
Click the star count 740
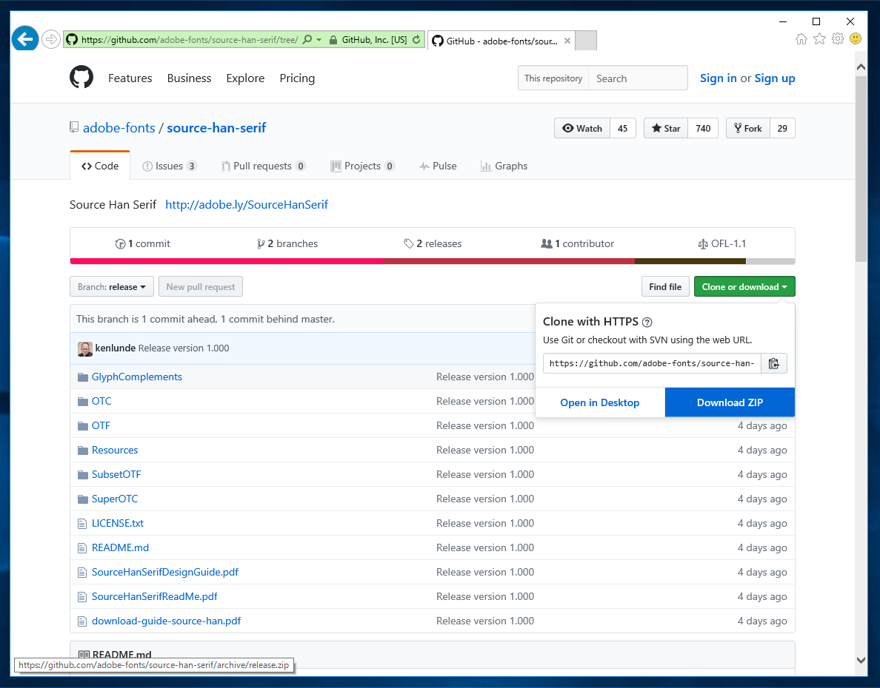[703, 129]
